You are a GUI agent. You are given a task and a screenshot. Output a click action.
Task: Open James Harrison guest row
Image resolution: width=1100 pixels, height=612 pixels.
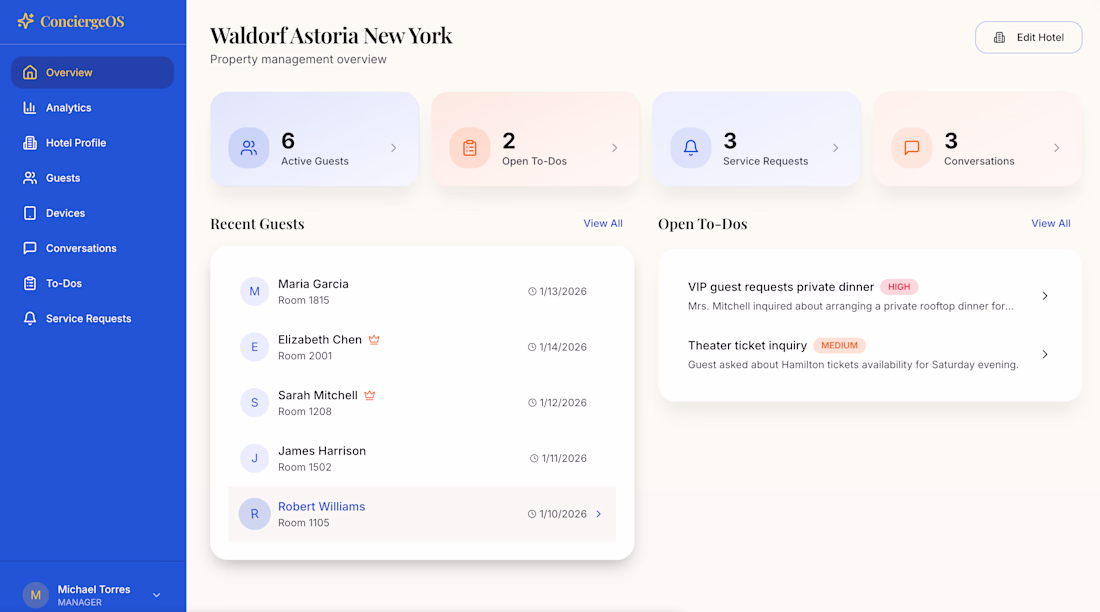[322, 458]
